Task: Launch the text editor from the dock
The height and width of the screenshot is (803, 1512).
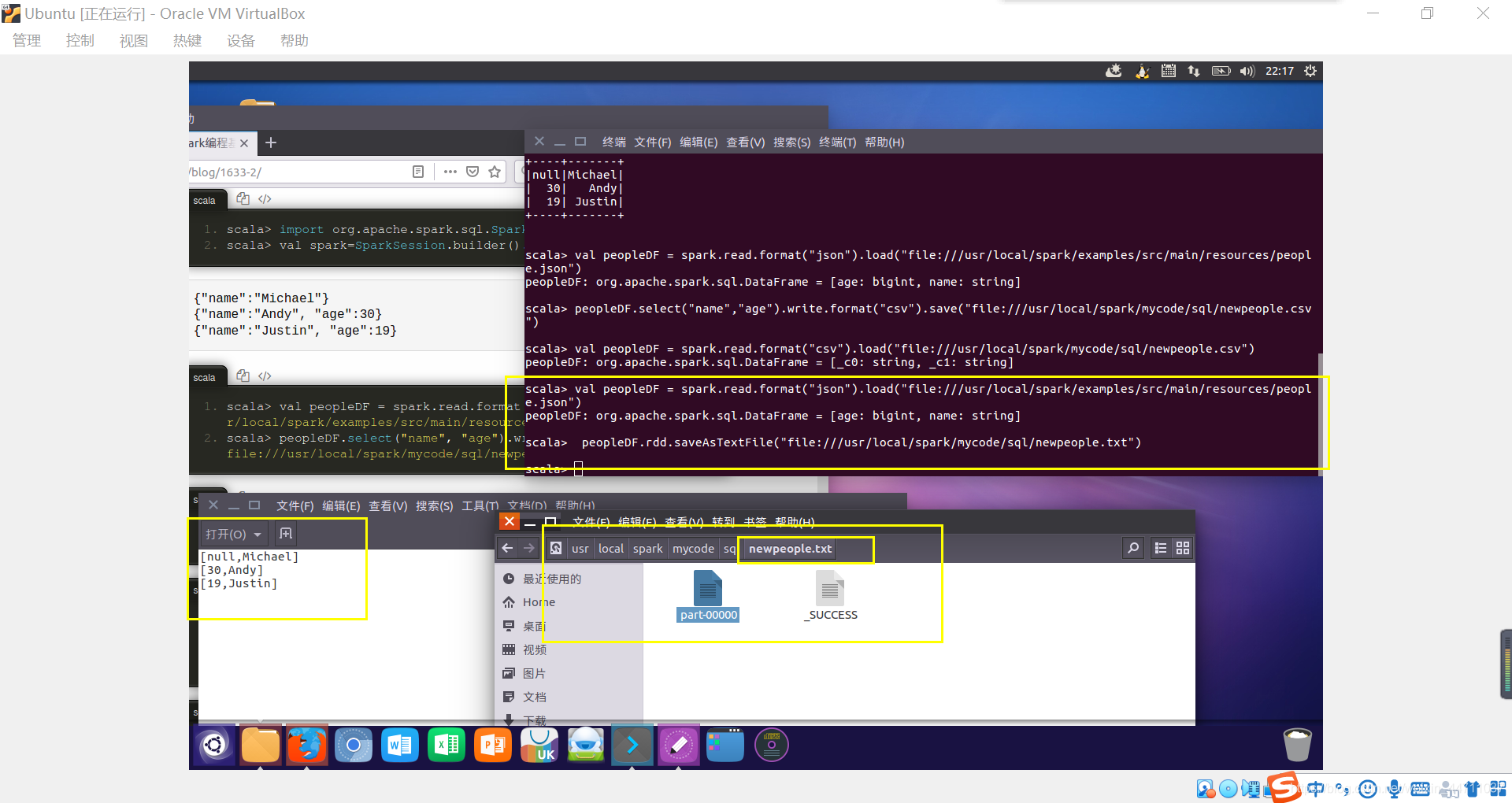Action: tap(678, 745)
